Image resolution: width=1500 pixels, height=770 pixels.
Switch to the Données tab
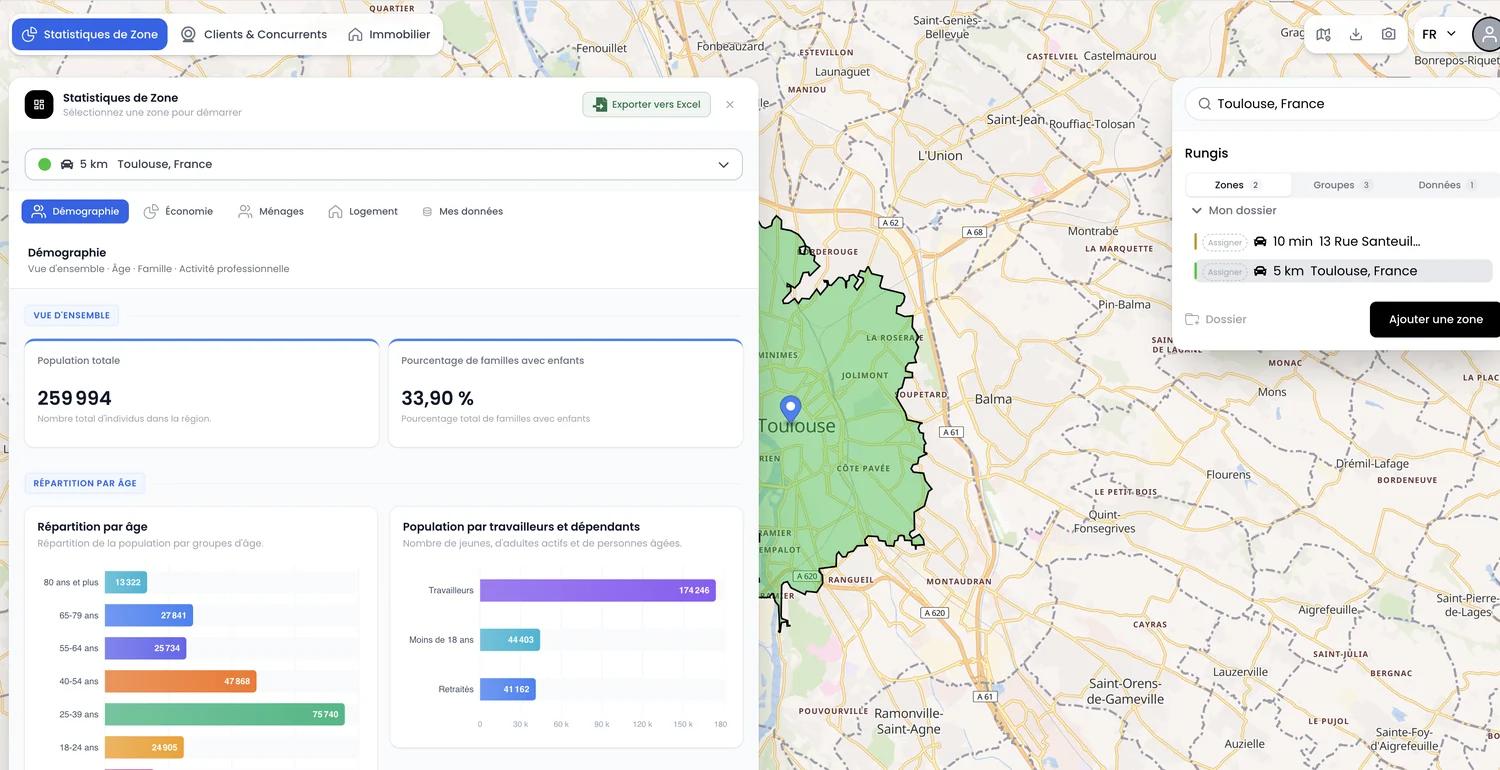click(x=1446, y=185)
